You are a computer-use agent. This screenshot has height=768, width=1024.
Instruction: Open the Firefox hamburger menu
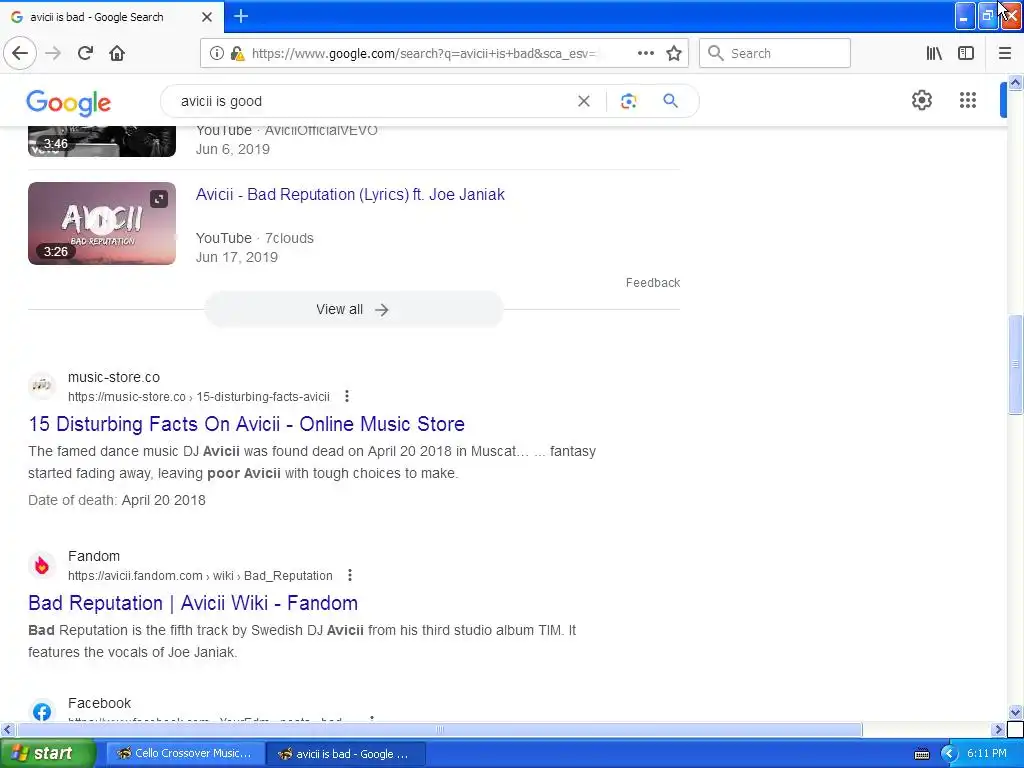point(1004,54)
